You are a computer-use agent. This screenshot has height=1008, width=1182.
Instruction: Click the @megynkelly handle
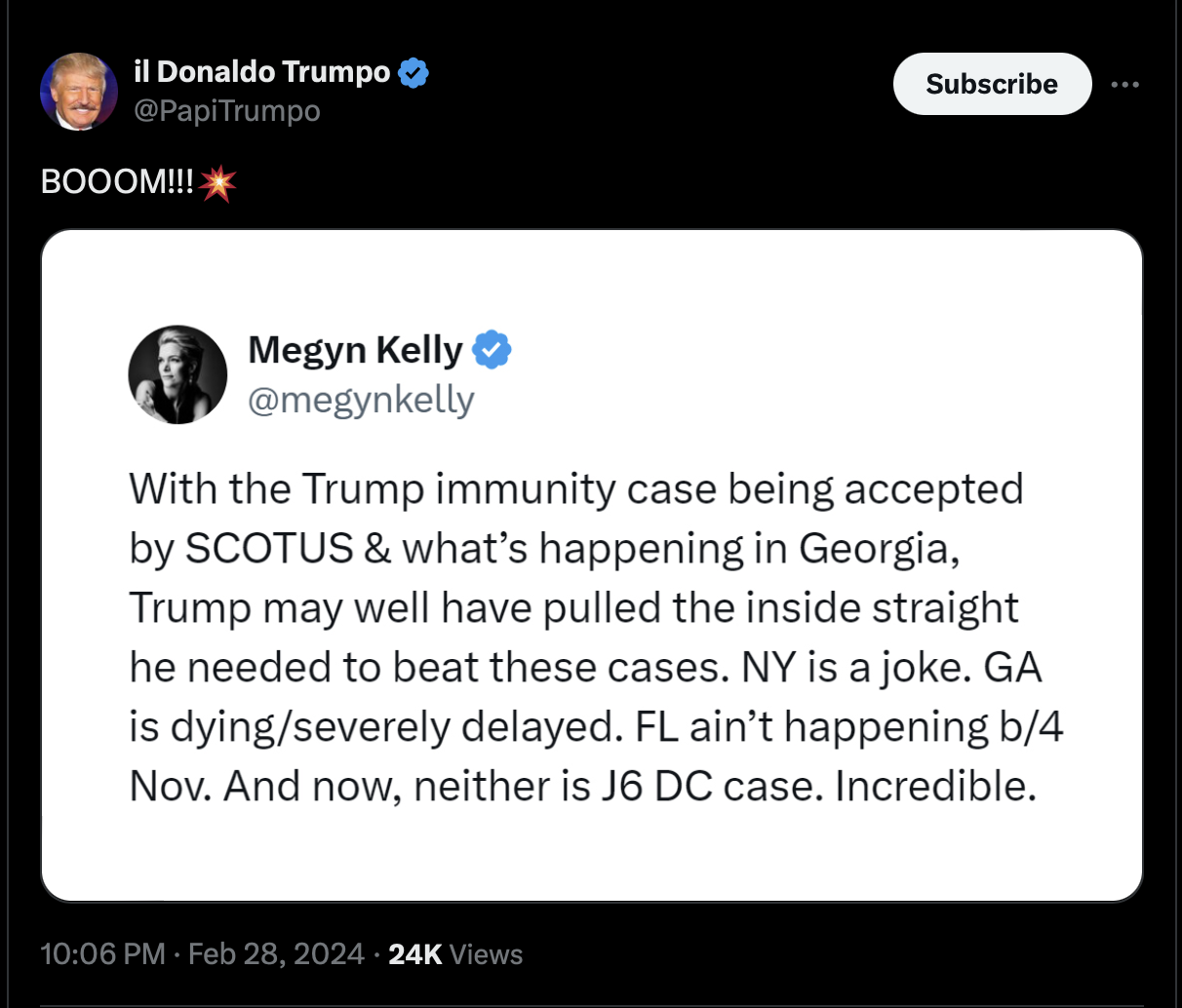361,400
